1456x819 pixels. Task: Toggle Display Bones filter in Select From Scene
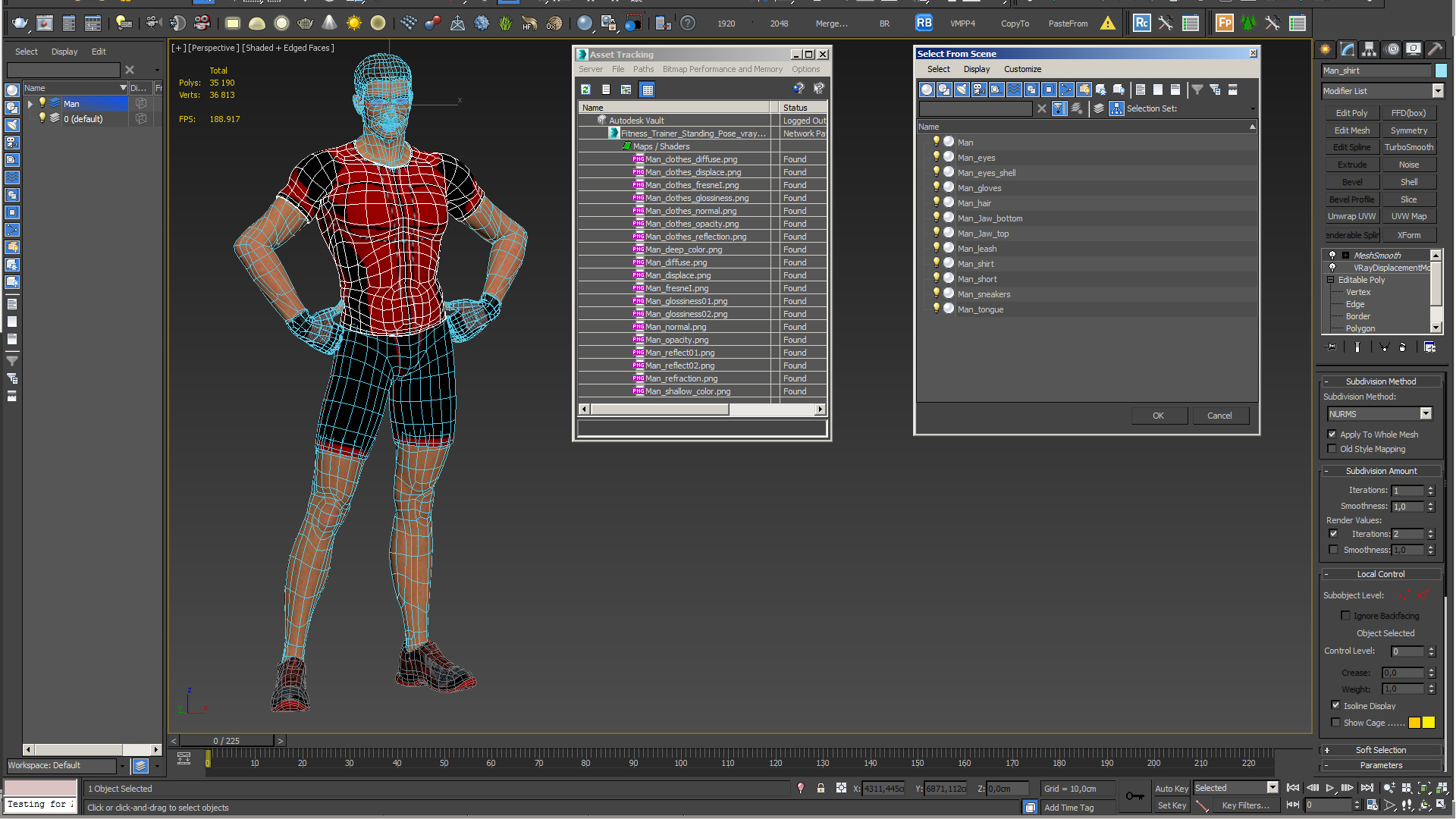tap(1066, 89)
